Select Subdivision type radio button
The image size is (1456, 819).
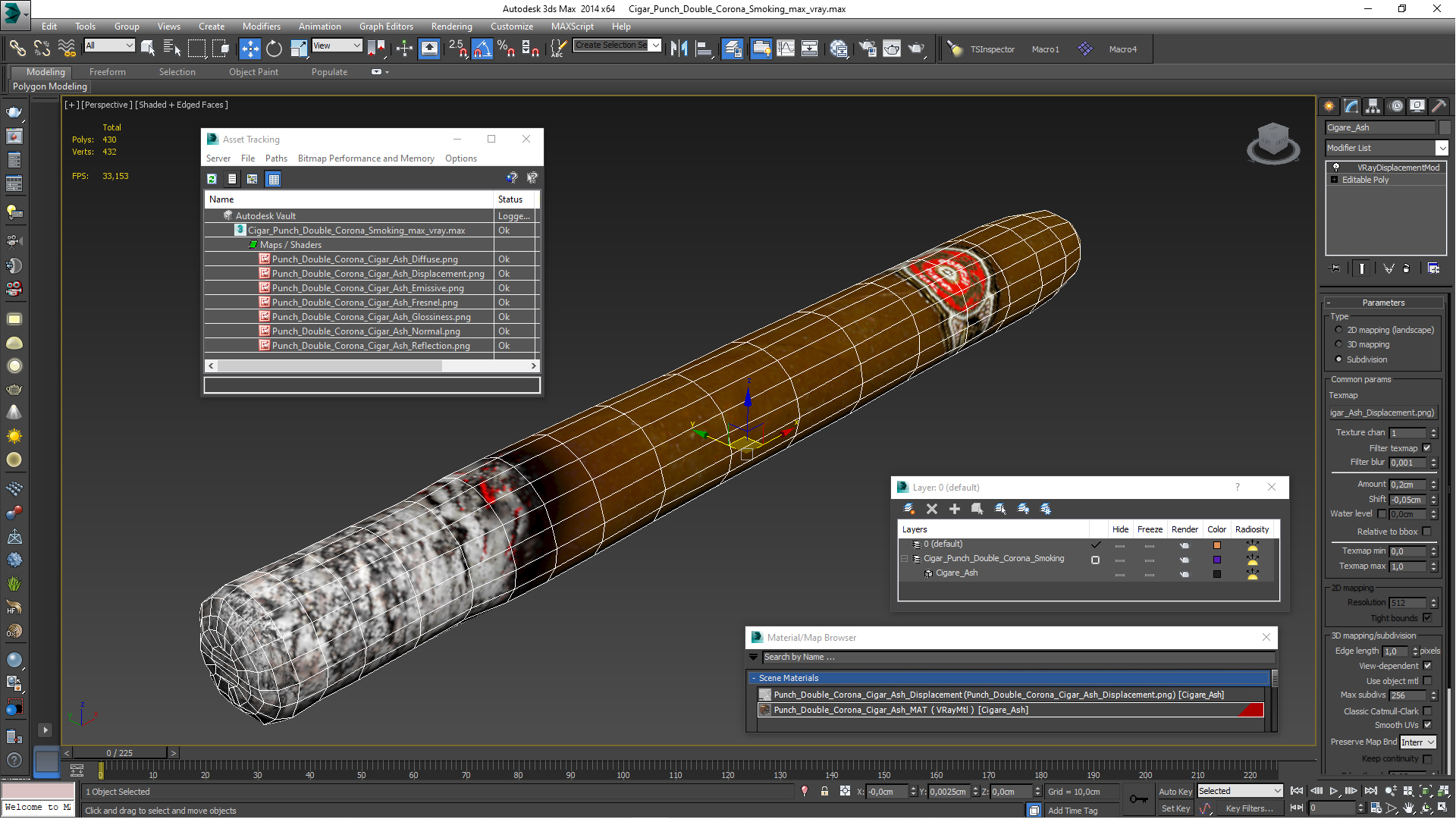[1338, 359]
